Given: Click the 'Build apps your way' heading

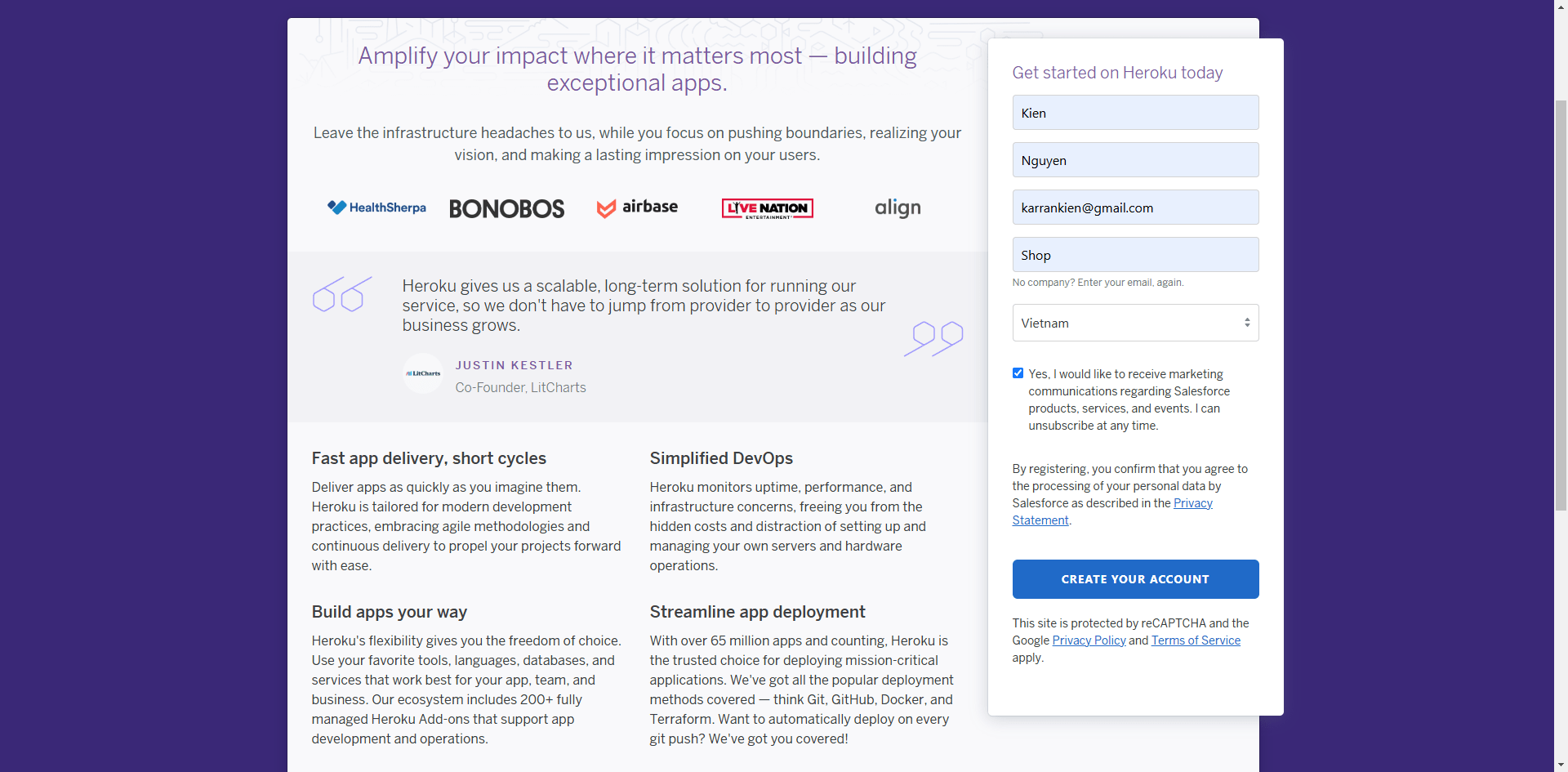Looking at the screenshot, I should pyautogui.click(x=390, y=612).
